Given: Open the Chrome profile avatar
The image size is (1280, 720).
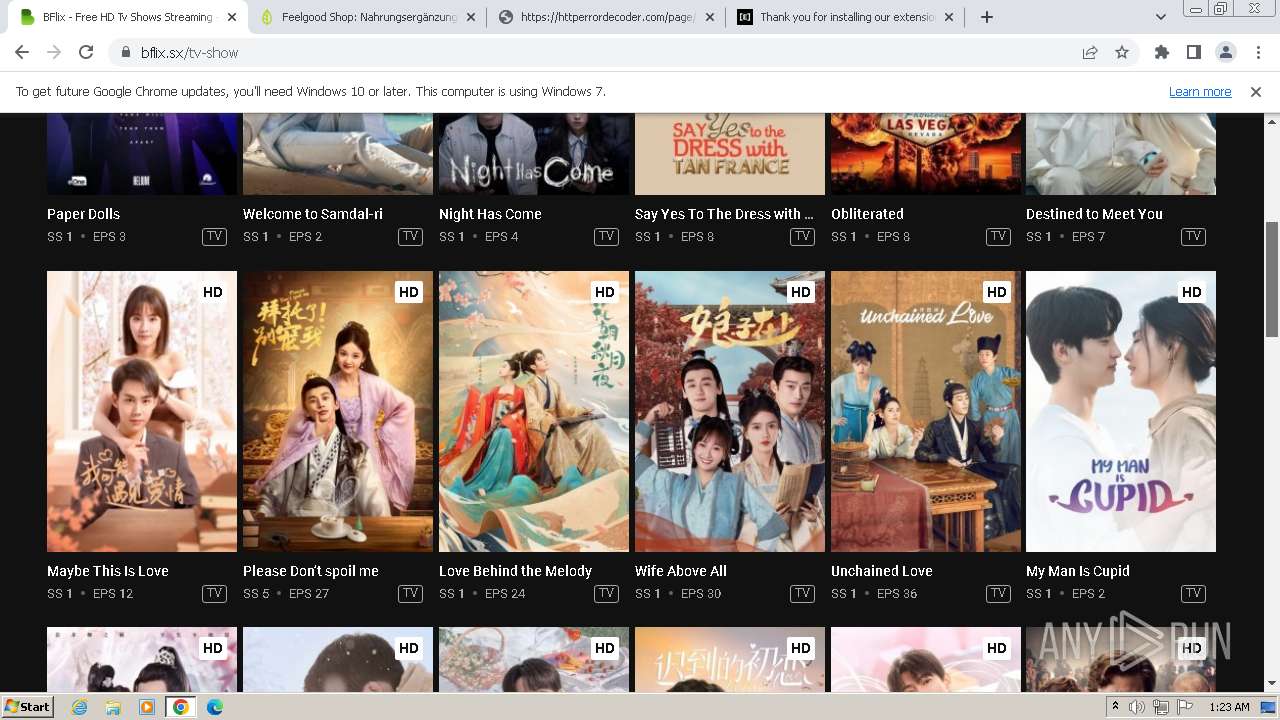Looking at the screenshot, I should pyautogui.click(x=1225, y=53).
